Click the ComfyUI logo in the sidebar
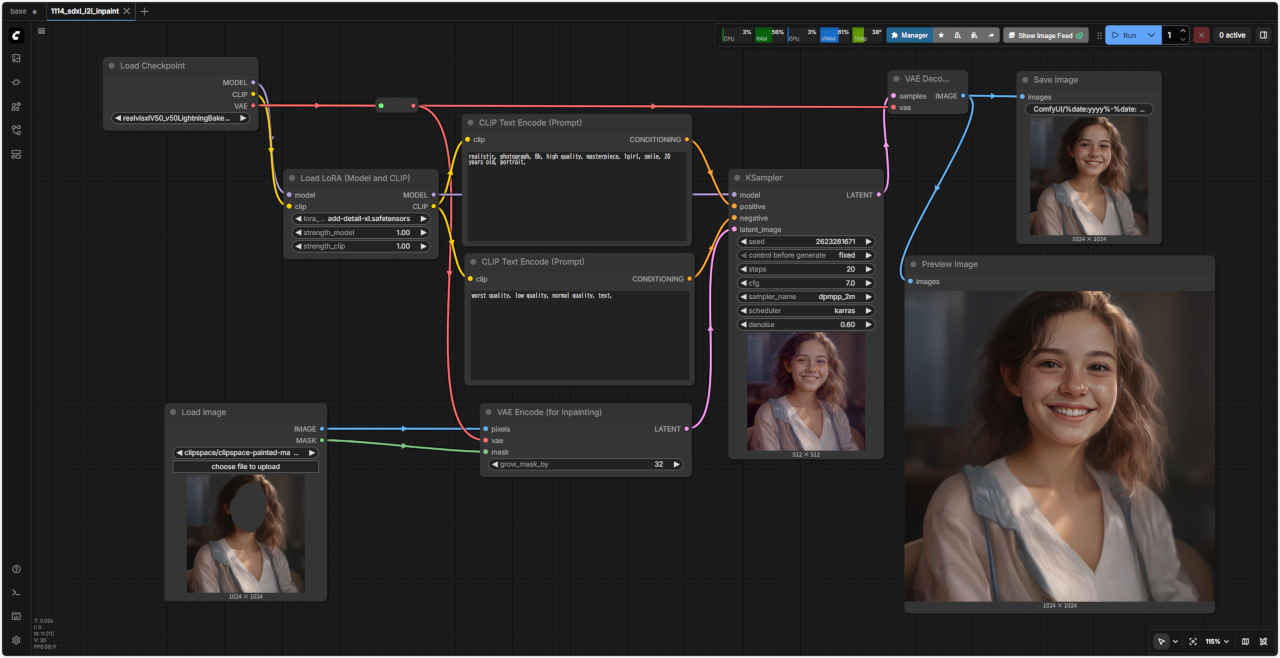 [x=16, y=35]
